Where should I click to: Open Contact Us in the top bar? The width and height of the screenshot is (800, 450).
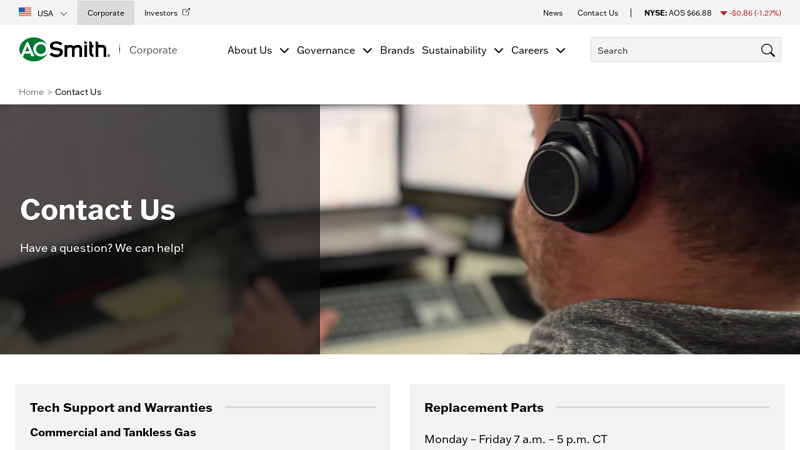tap(597, 13)
